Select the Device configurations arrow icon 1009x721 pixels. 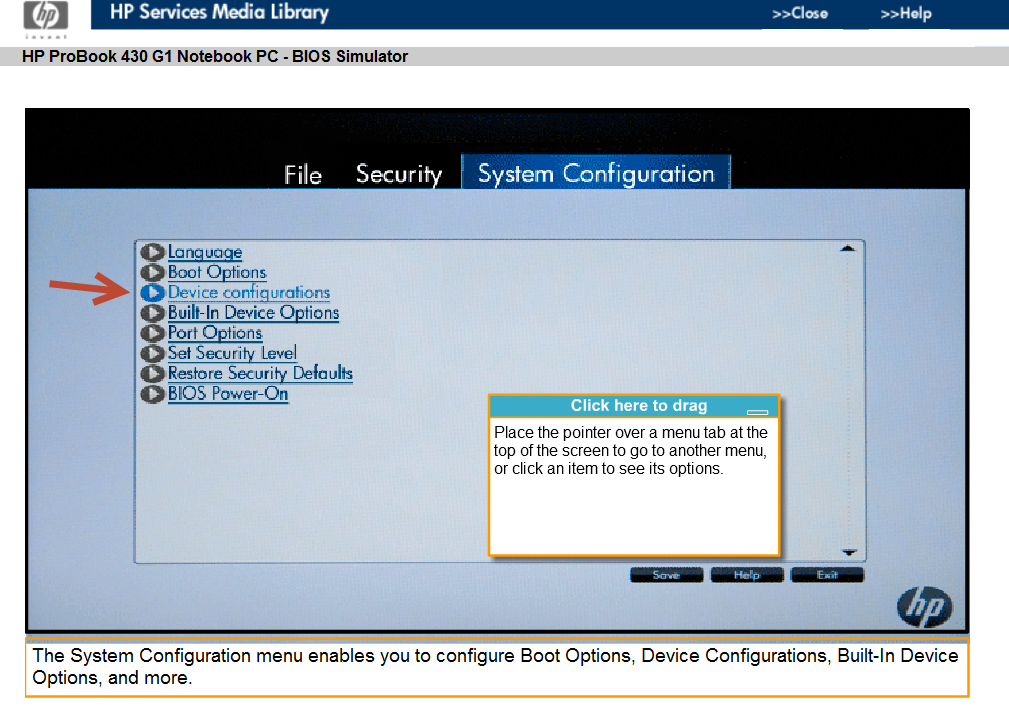pos(151,292)
